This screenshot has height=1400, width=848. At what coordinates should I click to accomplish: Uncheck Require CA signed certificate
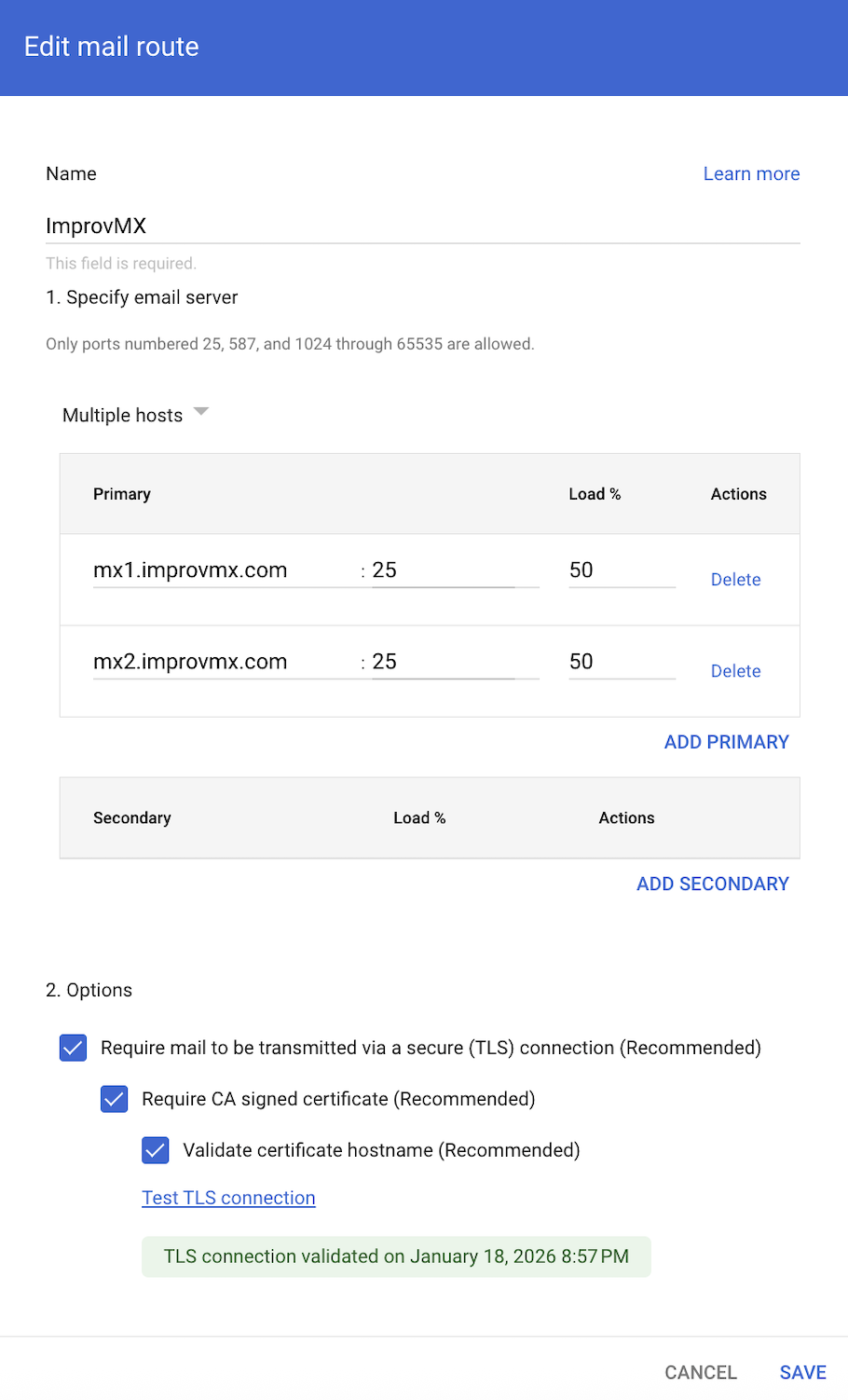115,1099
